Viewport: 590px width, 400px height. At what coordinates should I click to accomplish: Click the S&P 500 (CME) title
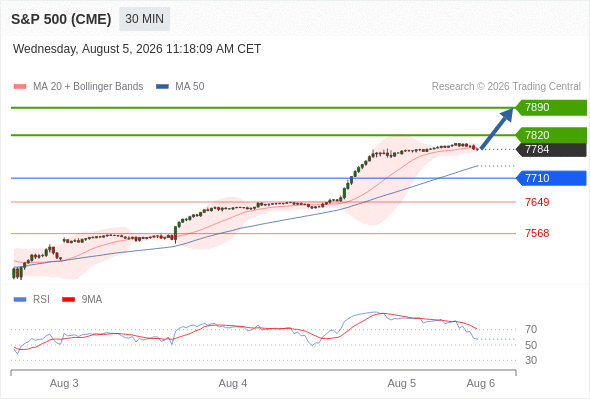61,19
